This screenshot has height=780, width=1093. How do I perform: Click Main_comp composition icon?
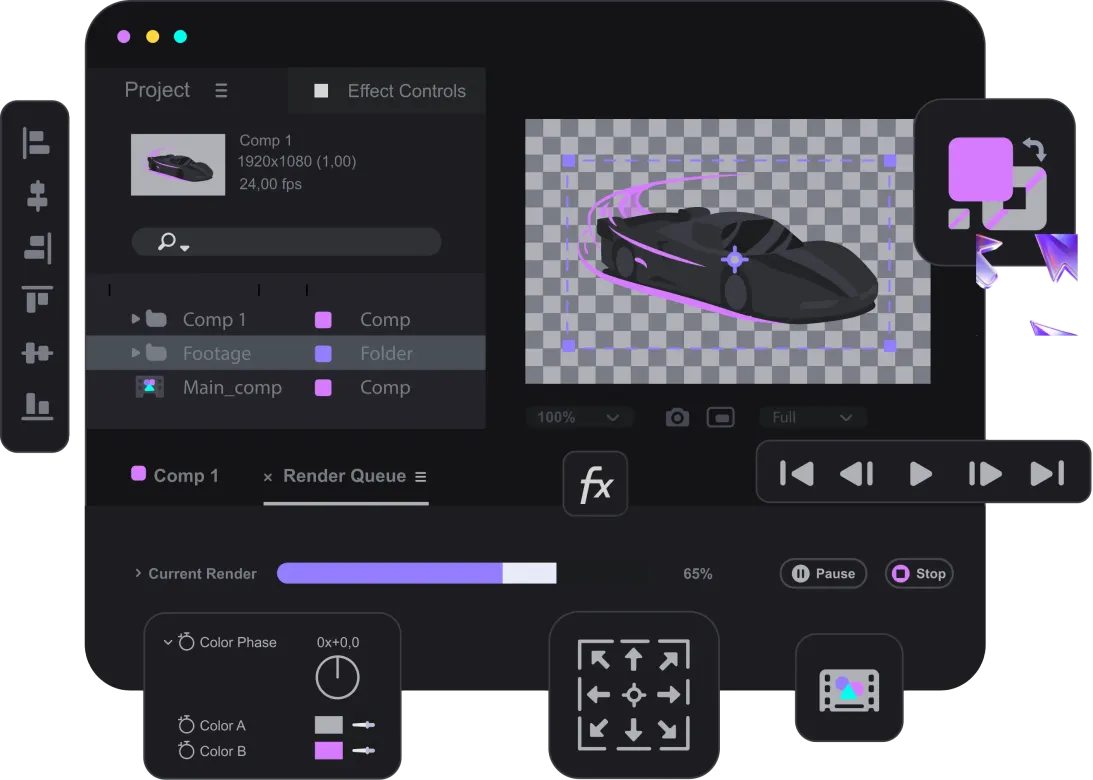click(x=149, y=387)
